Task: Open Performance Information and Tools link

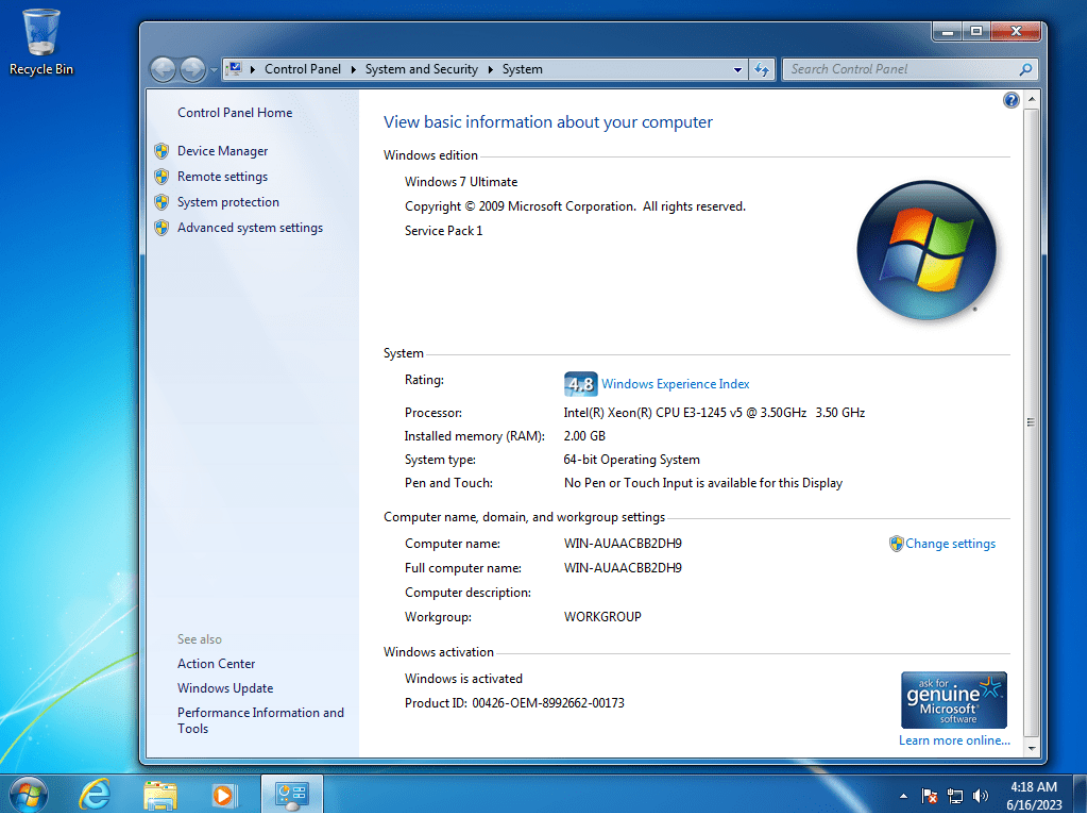Action: 260,720
